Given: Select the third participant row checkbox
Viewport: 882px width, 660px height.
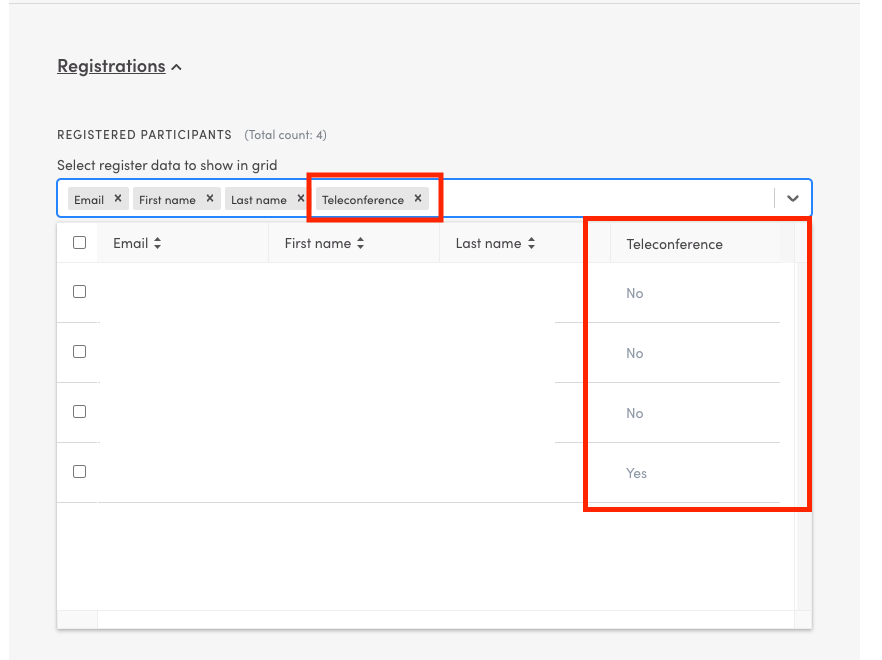Looking at the screenshot, I should (80, 412).
